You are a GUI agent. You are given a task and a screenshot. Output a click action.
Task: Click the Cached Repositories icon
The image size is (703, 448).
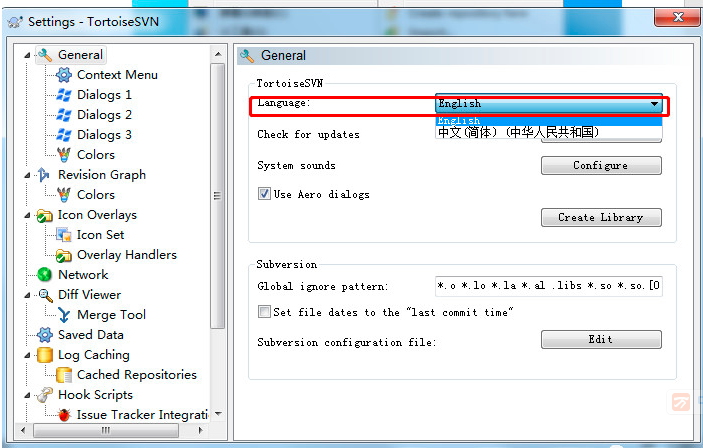64,375
